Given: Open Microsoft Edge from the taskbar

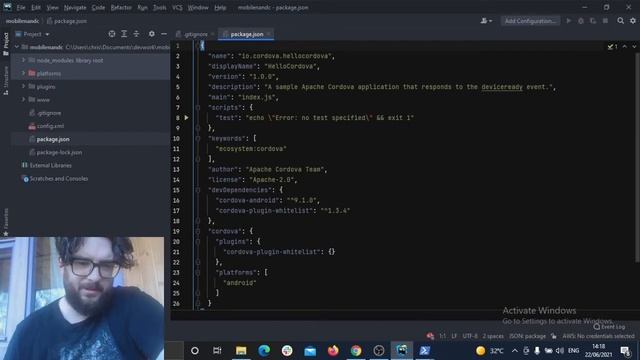Looking at the screenshot, I should click(264, 350).
